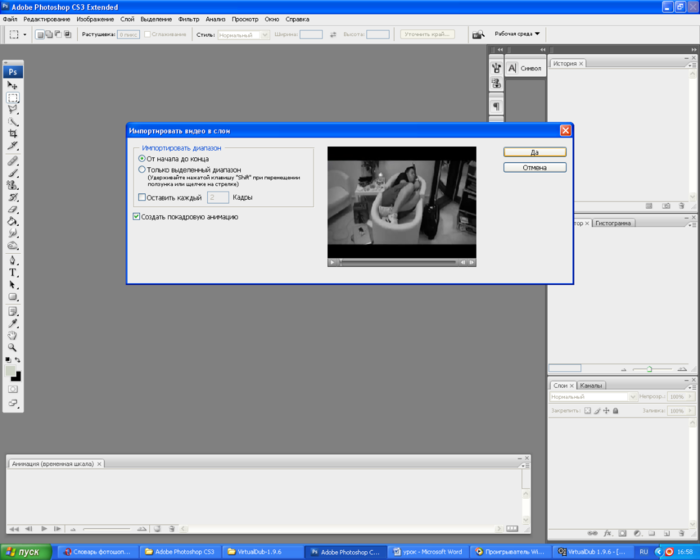Uncheck 'Создать покадровую анимацию' checkbox
Image resolution: width=700 pixels, height=560 pixels.
pyautogui.click(x=136, y=217)
